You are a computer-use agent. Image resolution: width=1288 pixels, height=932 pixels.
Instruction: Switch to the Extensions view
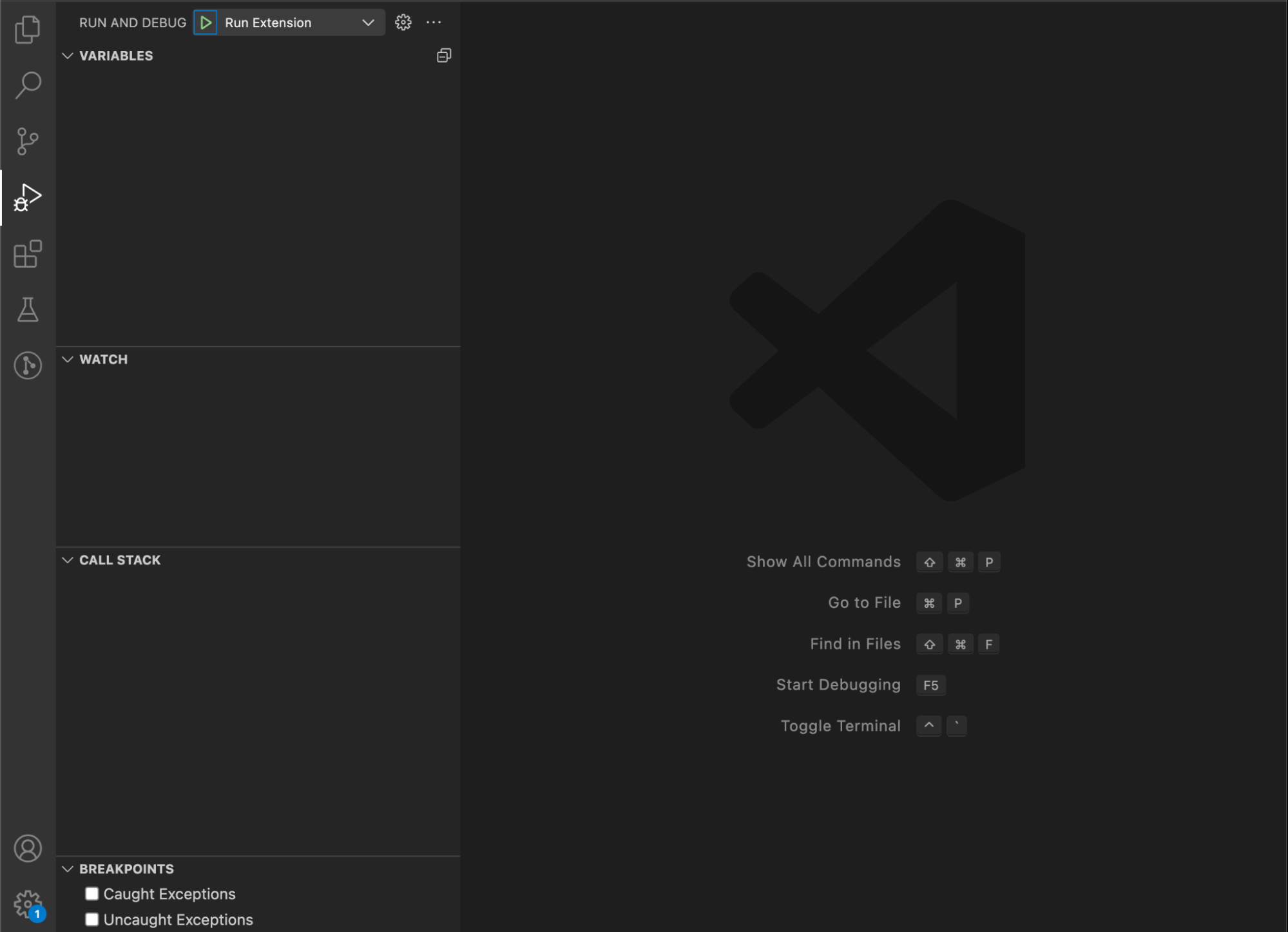pyautogui.click(x=28, y=254)
